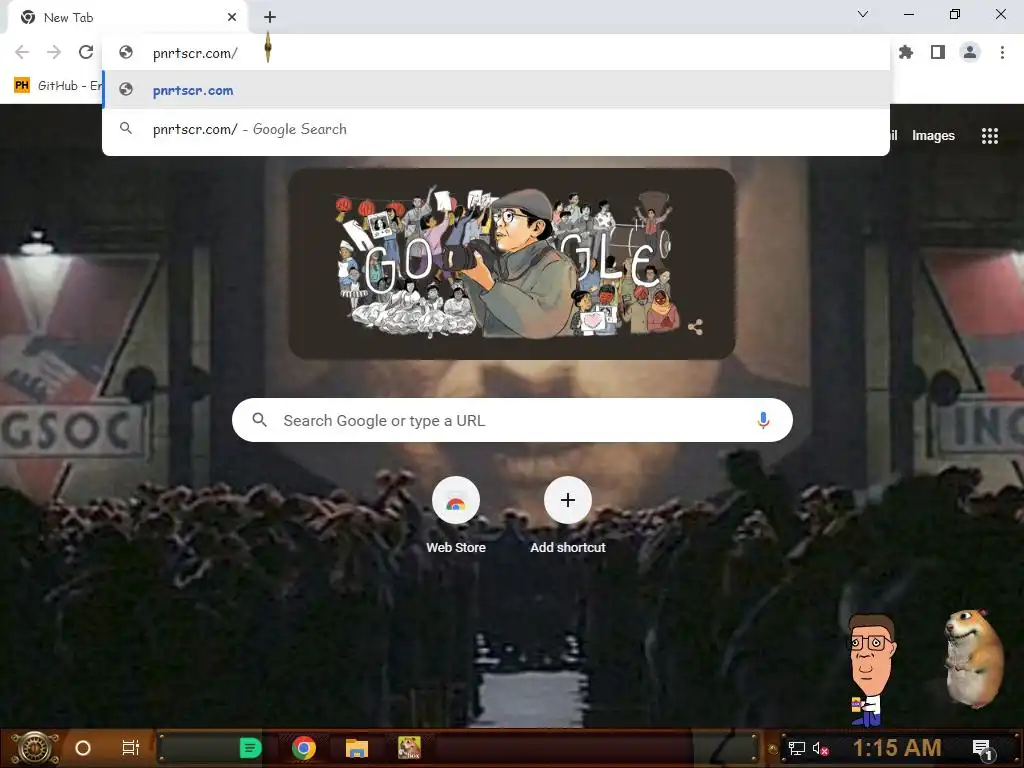Open the notification center icon

pos(982,749)
